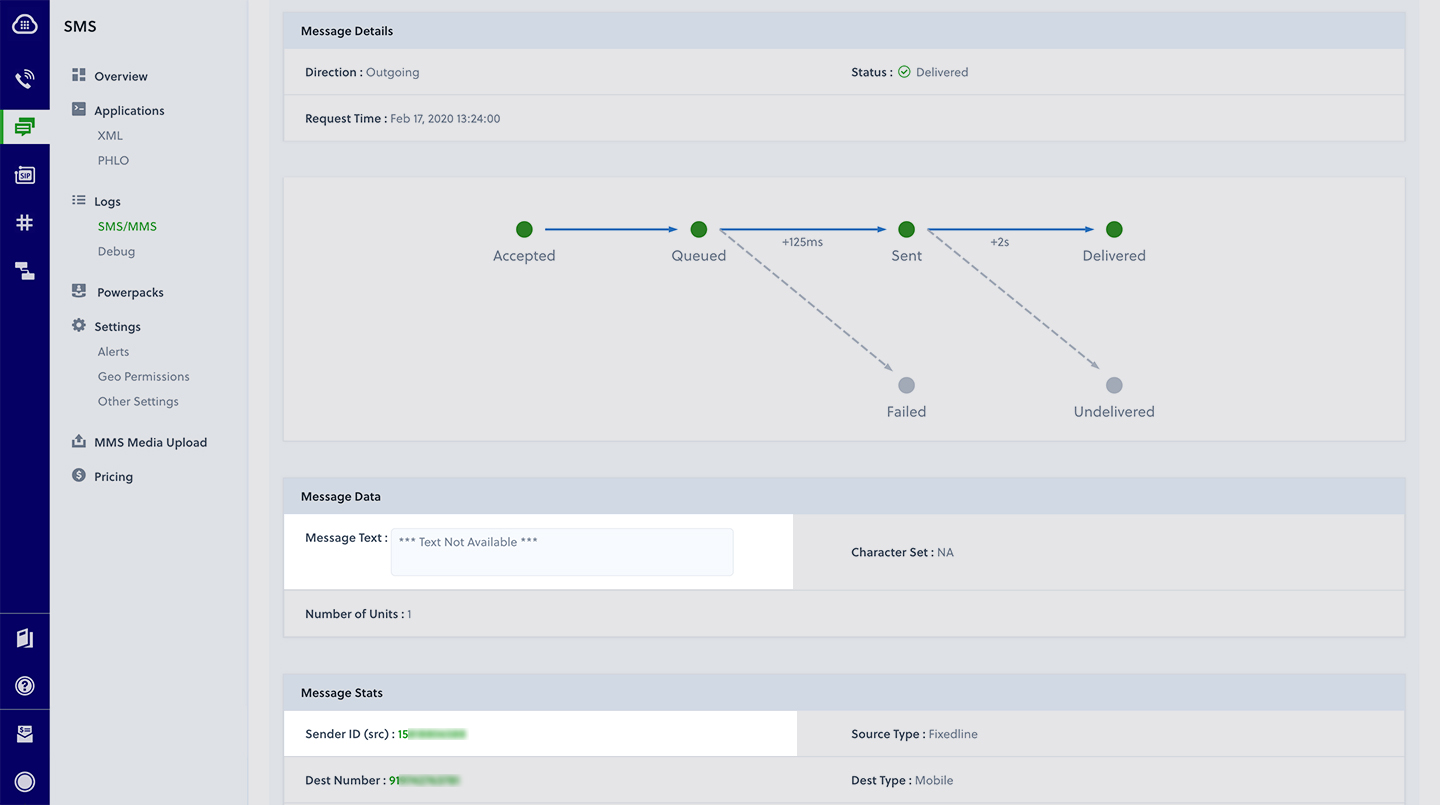Viewport: 1440px width, 805px height.
Task: Open the Pricing page
Action: (113, 476)
